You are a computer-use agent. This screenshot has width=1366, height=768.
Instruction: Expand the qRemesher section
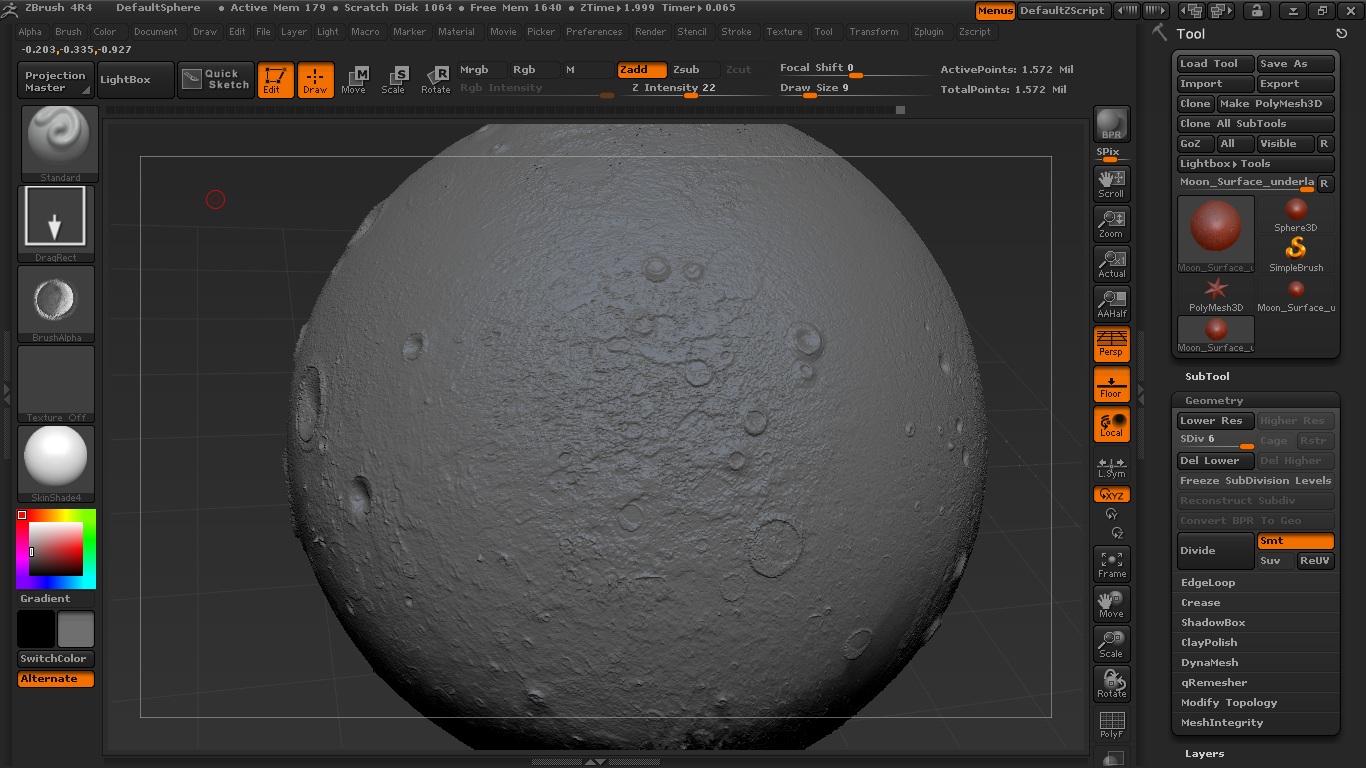click(1214, 682)
